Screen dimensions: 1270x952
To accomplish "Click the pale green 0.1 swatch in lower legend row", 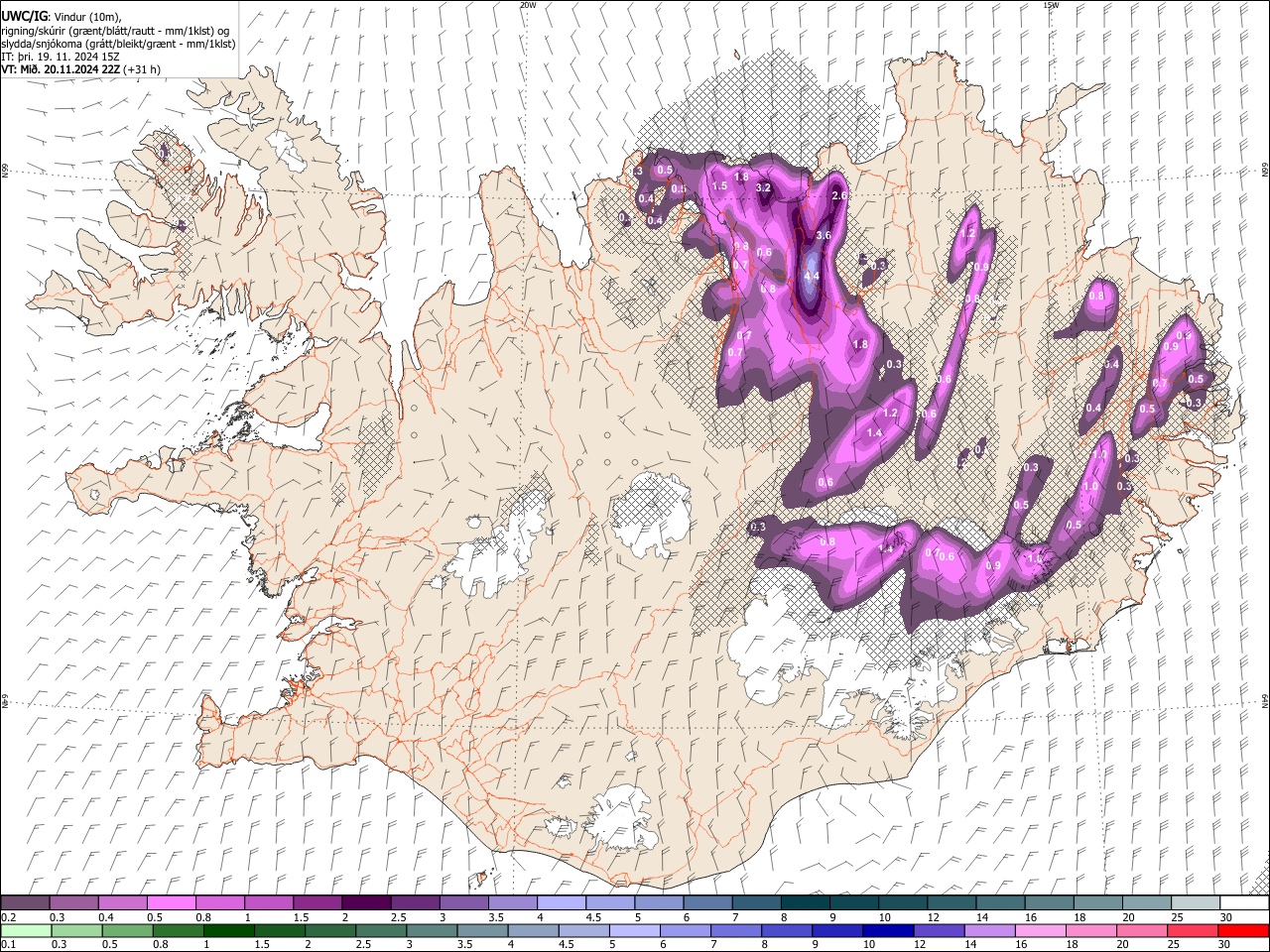I will [x=25, y=930].
